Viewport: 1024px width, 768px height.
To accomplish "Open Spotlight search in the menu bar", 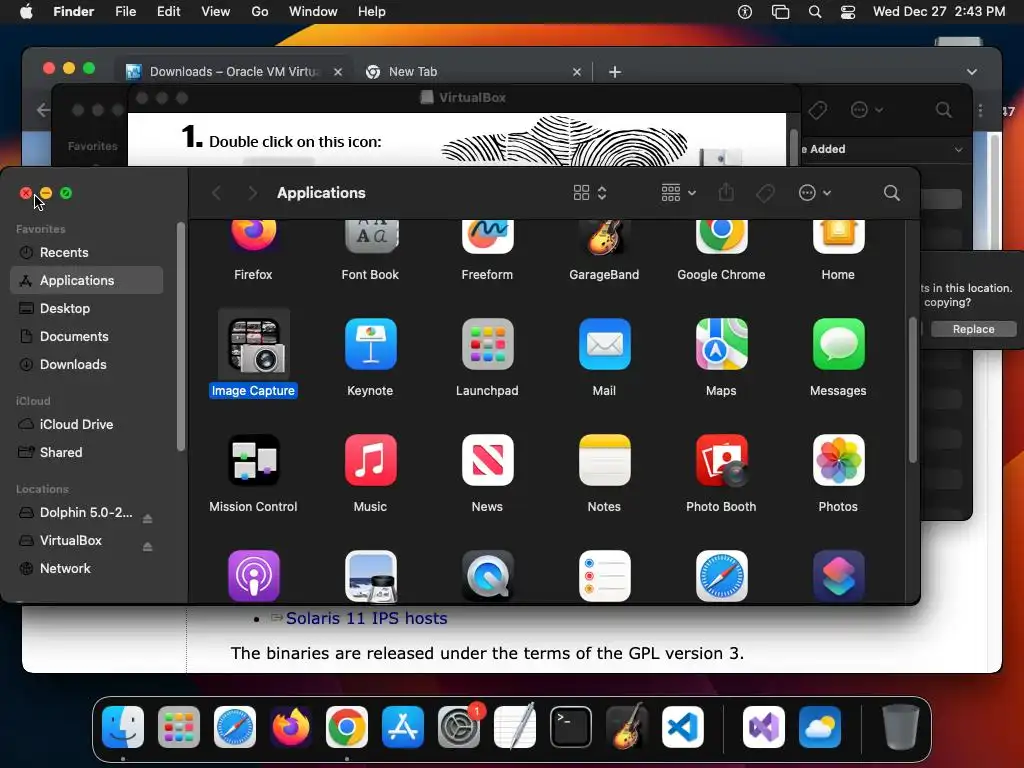I will click(x=814, y=12).
